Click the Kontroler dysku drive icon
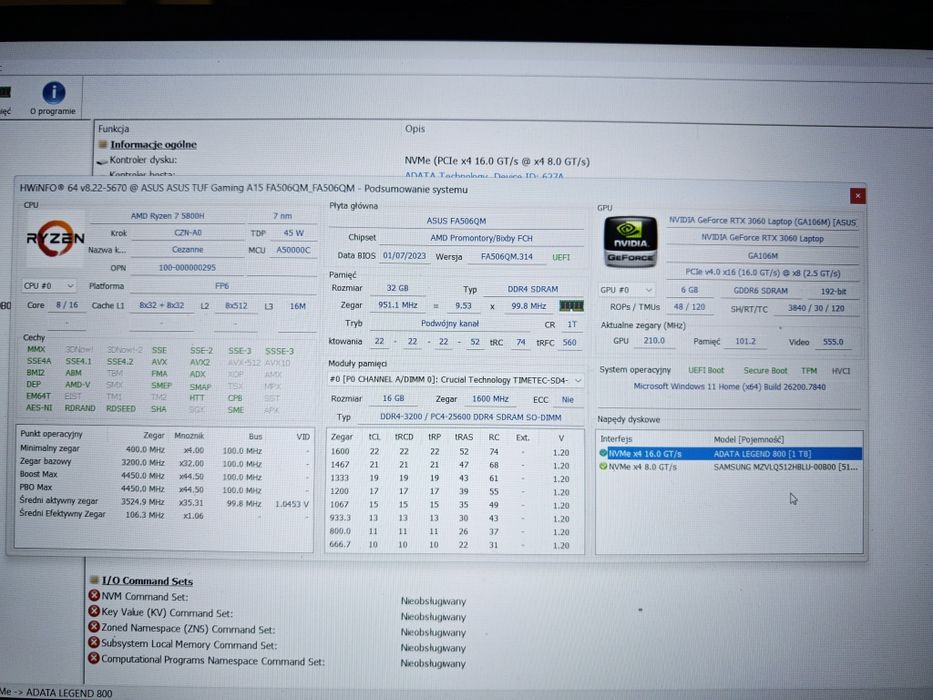Screen dimensions: 933x700 tap(102, 161)
